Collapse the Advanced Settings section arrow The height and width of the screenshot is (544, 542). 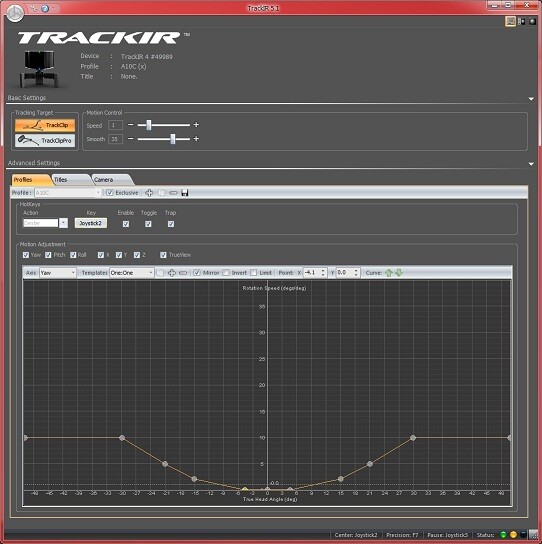(531, 164)
